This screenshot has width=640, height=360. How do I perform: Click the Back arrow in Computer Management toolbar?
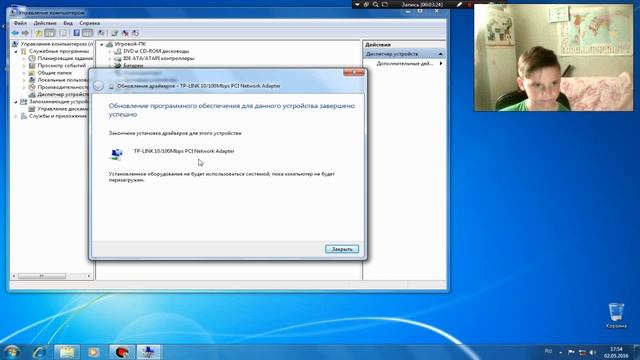click(16, 33)
